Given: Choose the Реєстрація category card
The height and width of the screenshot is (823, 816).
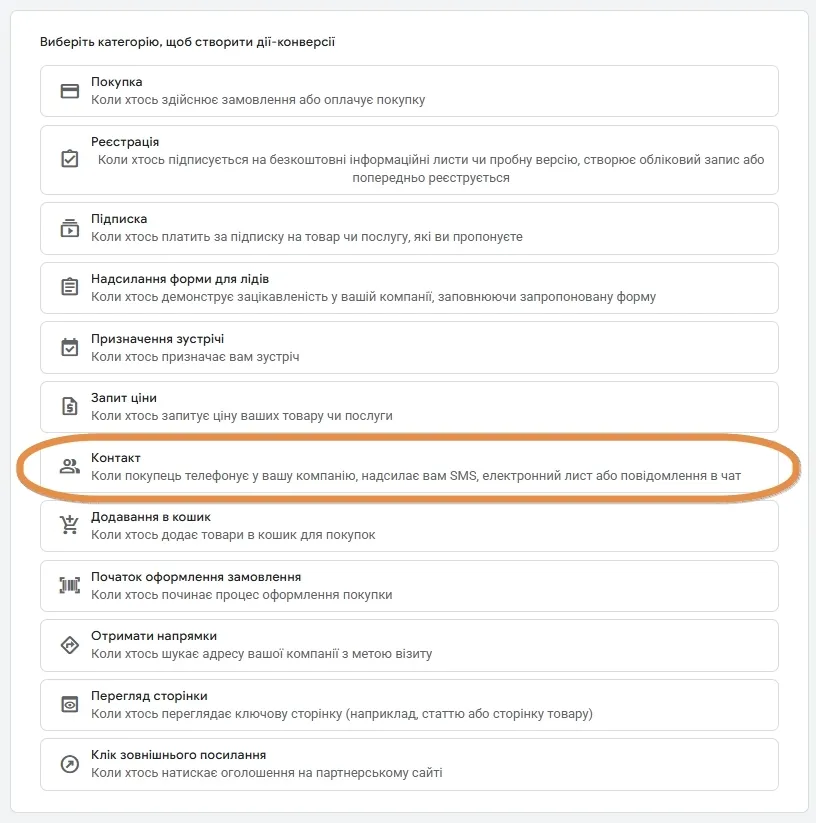Looking at the screenshot, I should (x=409, y=160).
